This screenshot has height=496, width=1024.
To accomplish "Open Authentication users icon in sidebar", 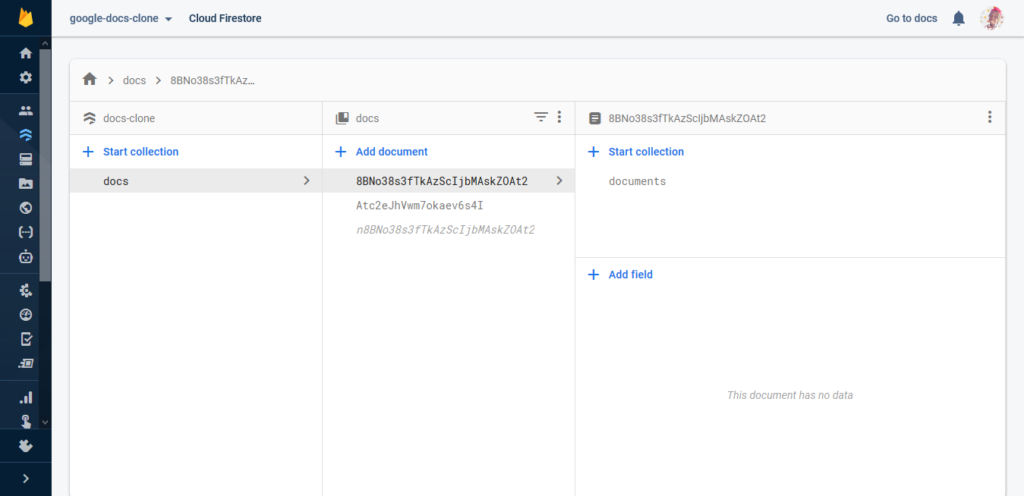I will click(x=26, y=111).
